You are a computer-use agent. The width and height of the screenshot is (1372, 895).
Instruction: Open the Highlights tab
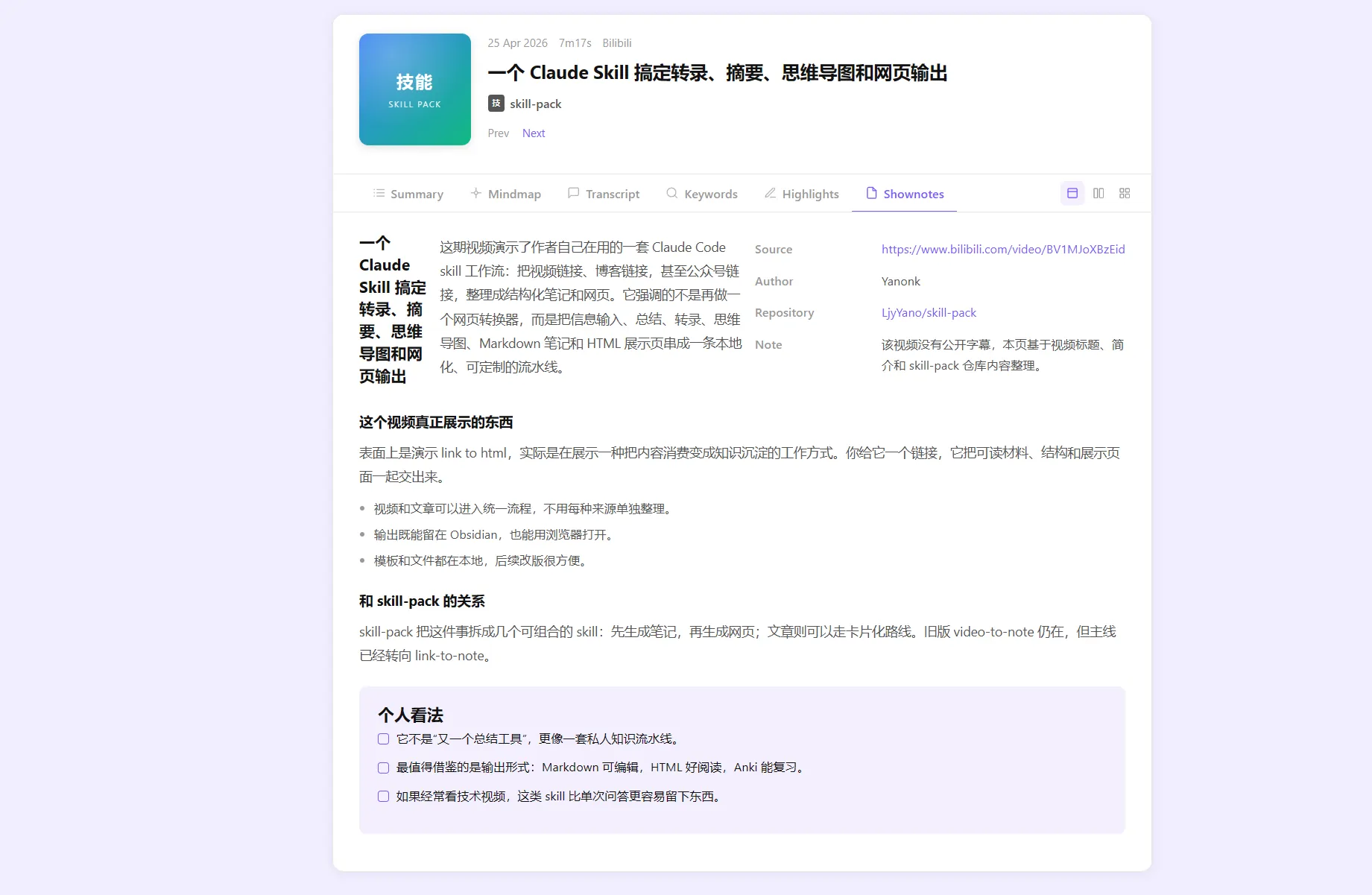point(802,194)
